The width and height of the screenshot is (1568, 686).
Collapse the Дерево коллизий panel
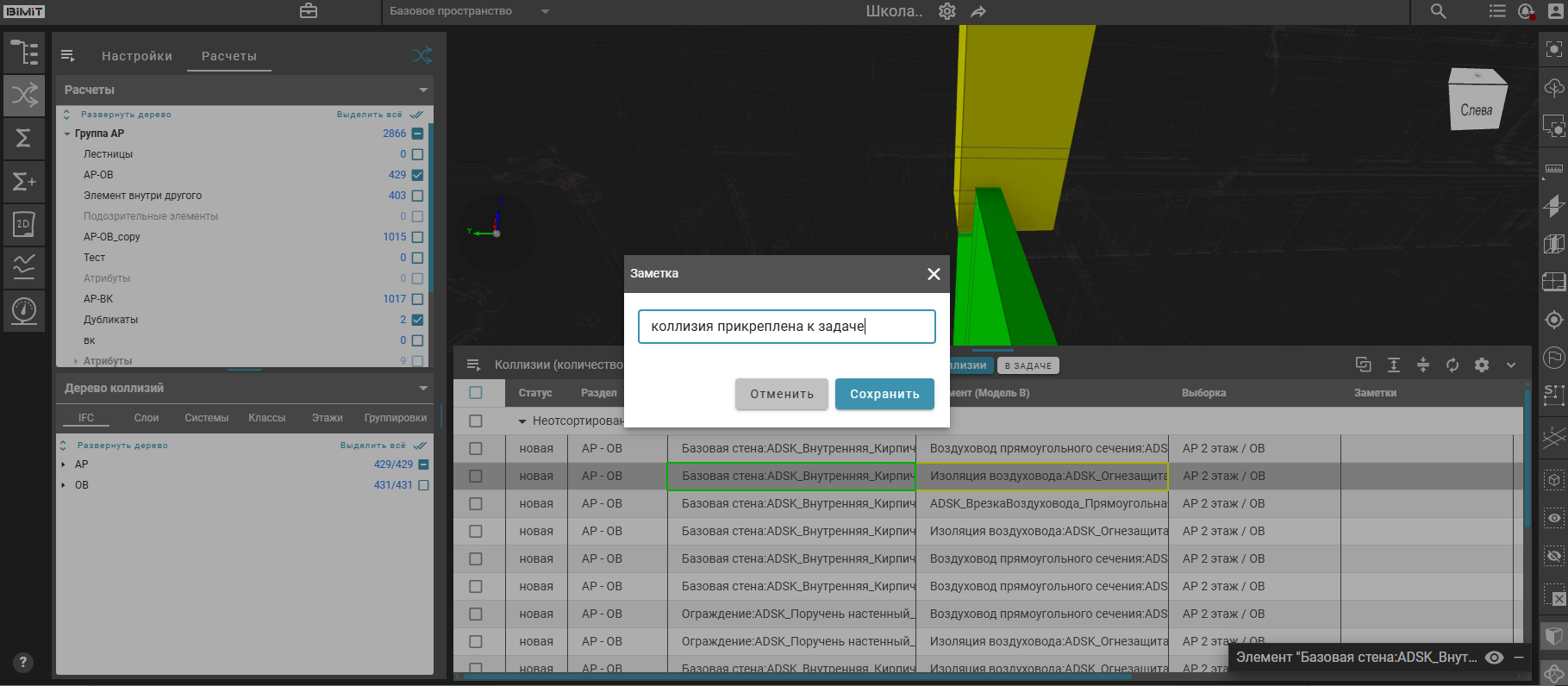click(423, 389)
